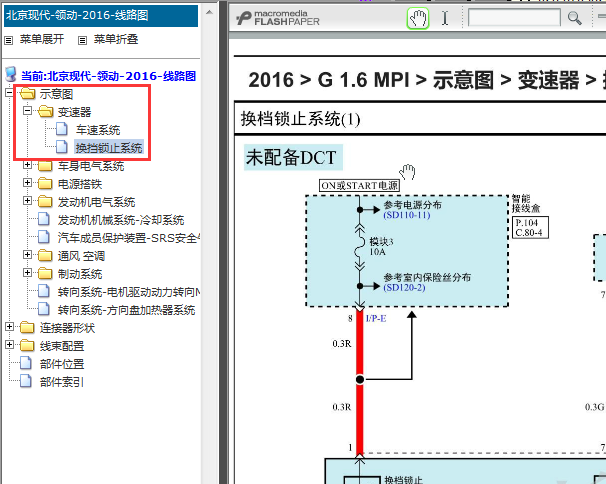Open 转向系统-方向盘加热器系统 page

(126, 310)
